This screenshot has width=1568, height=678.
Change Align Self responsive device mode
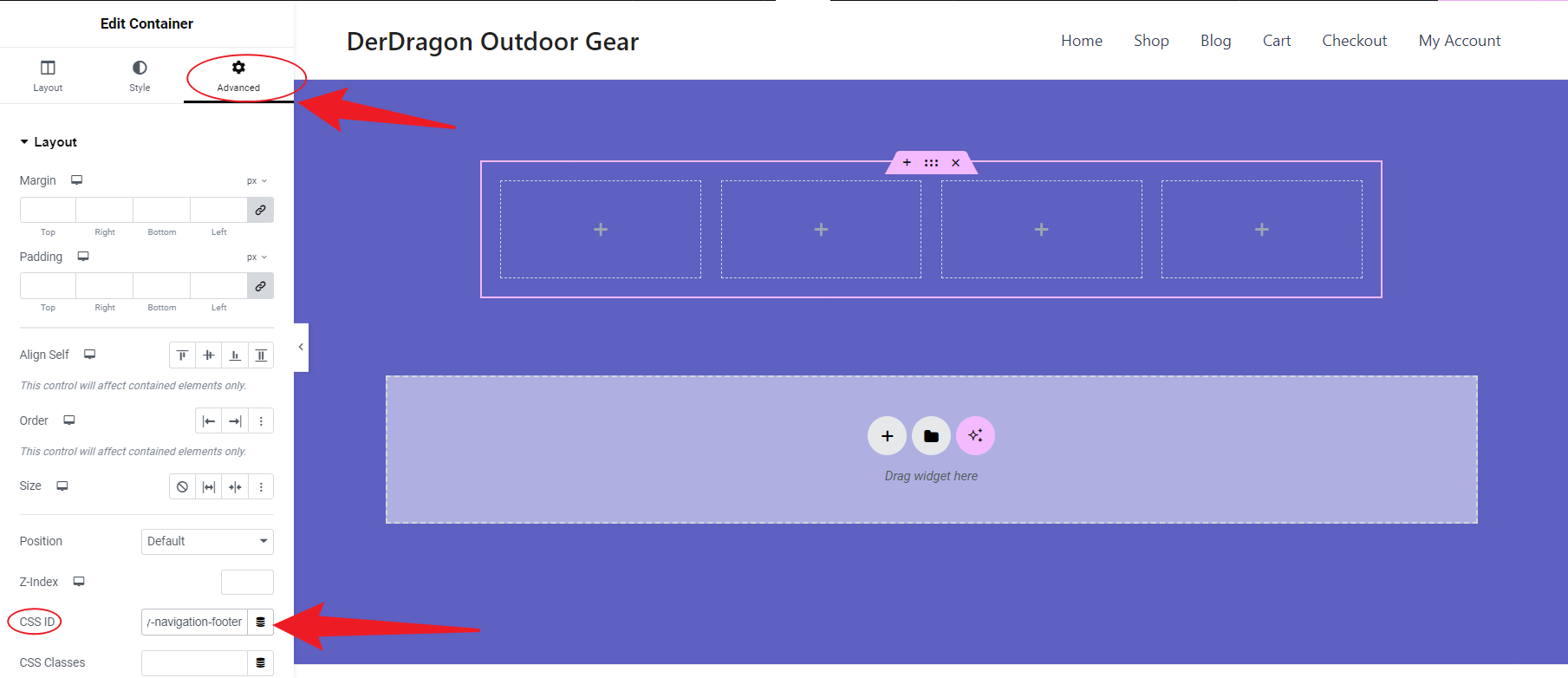[89, 355]
